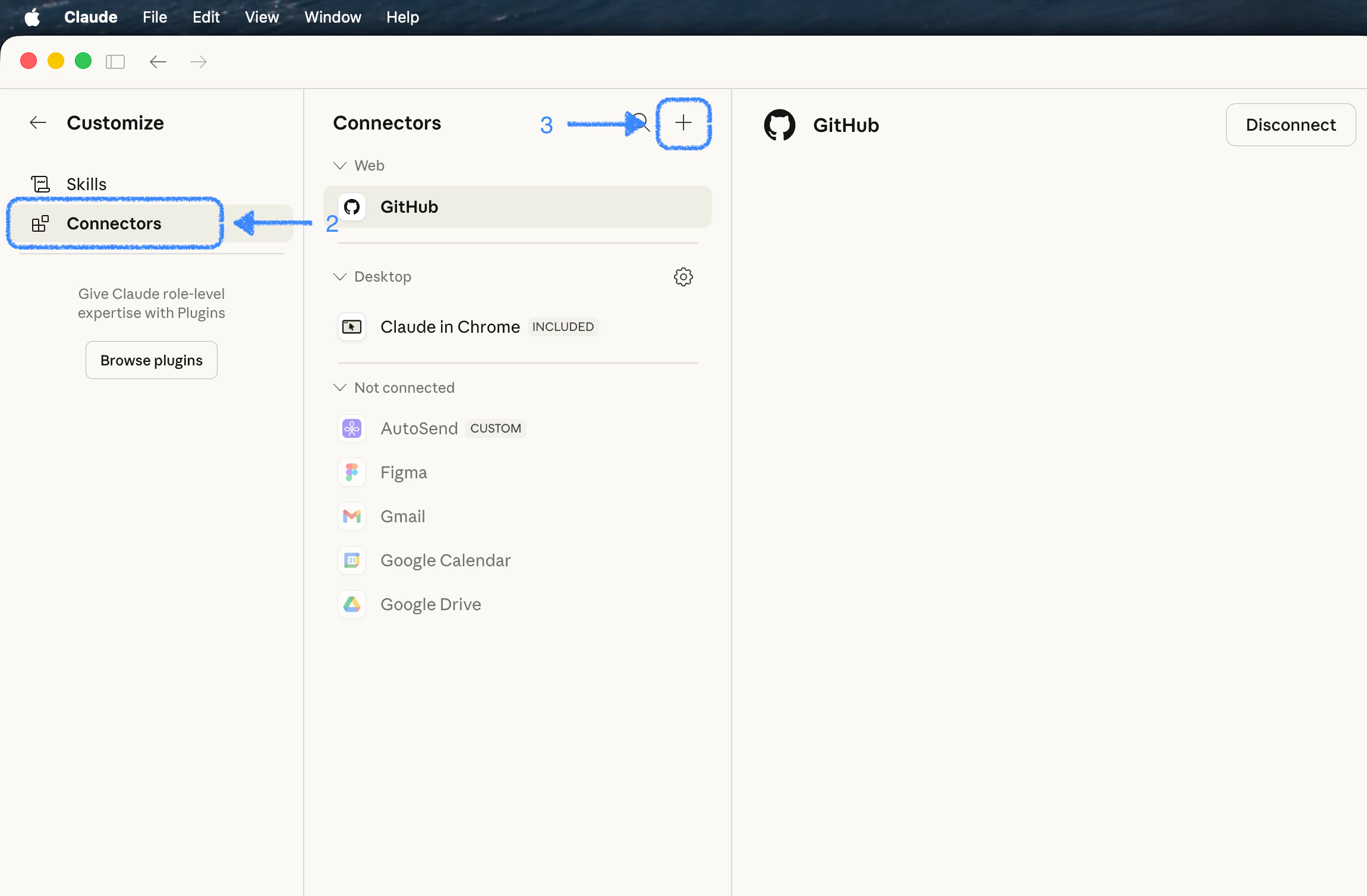Open Skills in the sidebar
The width and height of the screenshot is (1367, 896).
(86, 185)
